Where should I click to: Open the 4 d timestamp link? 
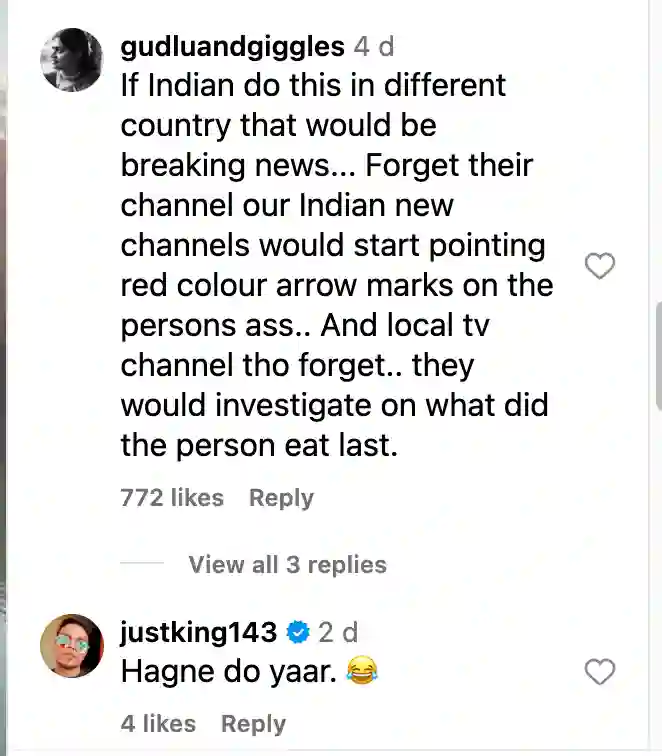374,47
